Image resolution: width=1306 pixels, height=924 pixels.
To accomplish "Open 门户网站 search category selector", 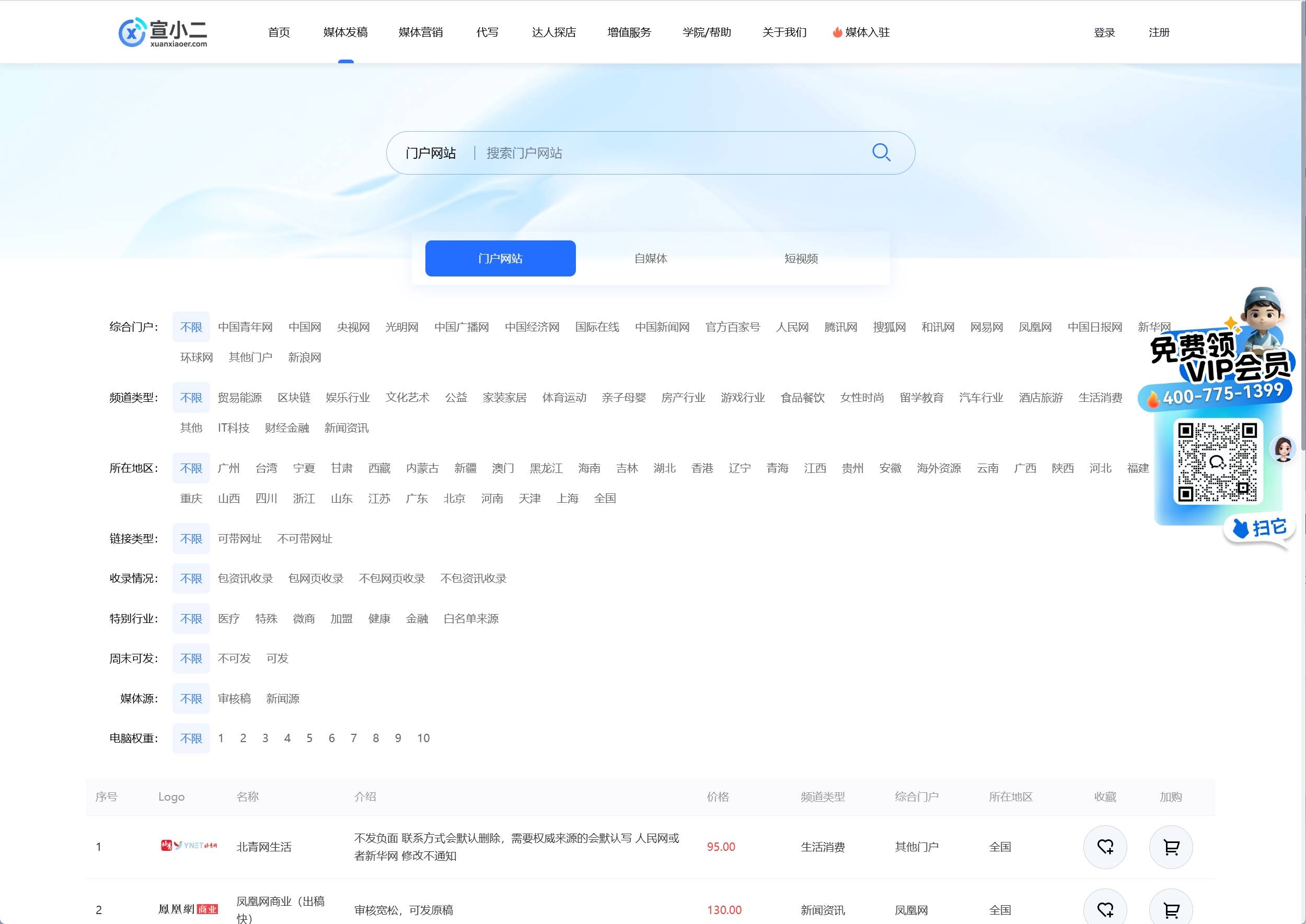I will [x=431, y=153].
